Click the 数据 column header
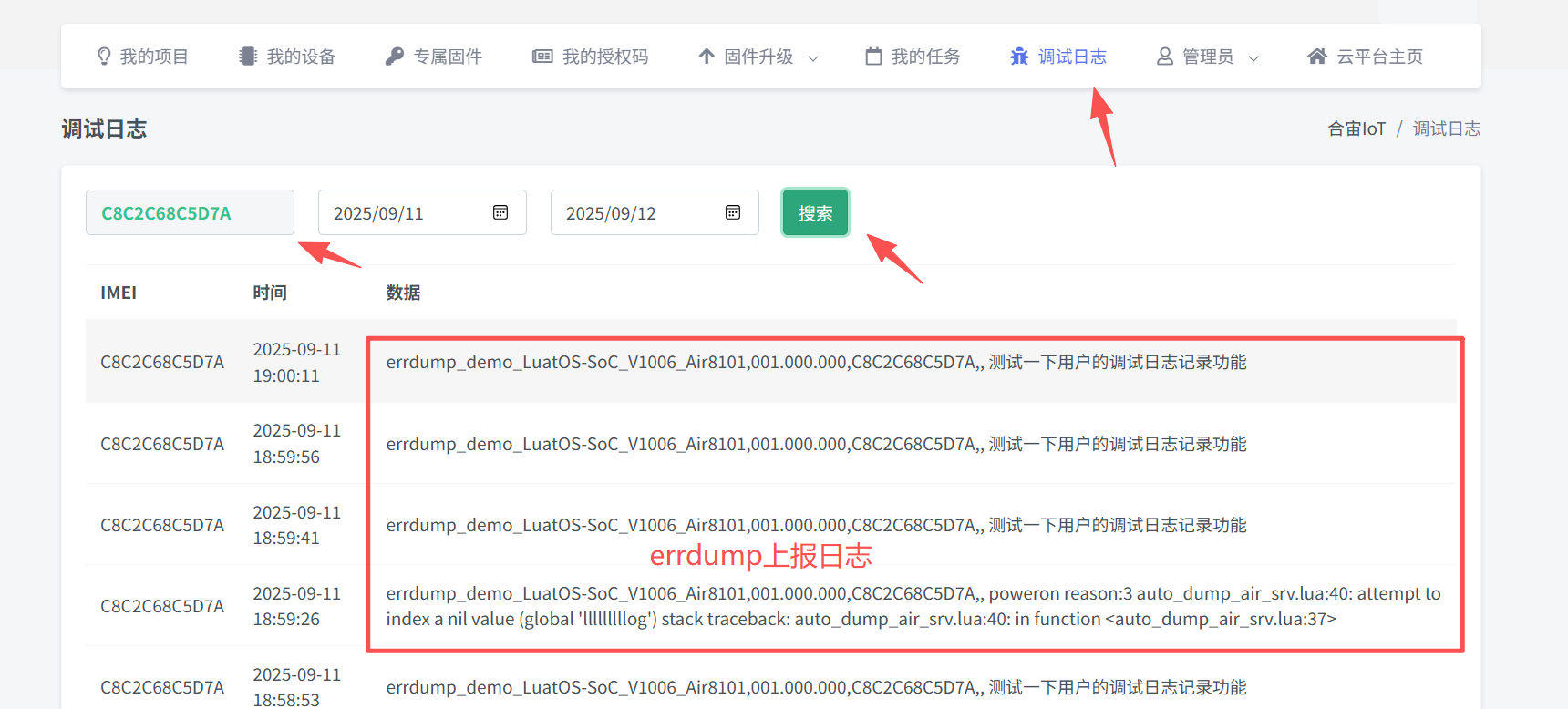Screen dimensions: 1568x709 point(403,293)
